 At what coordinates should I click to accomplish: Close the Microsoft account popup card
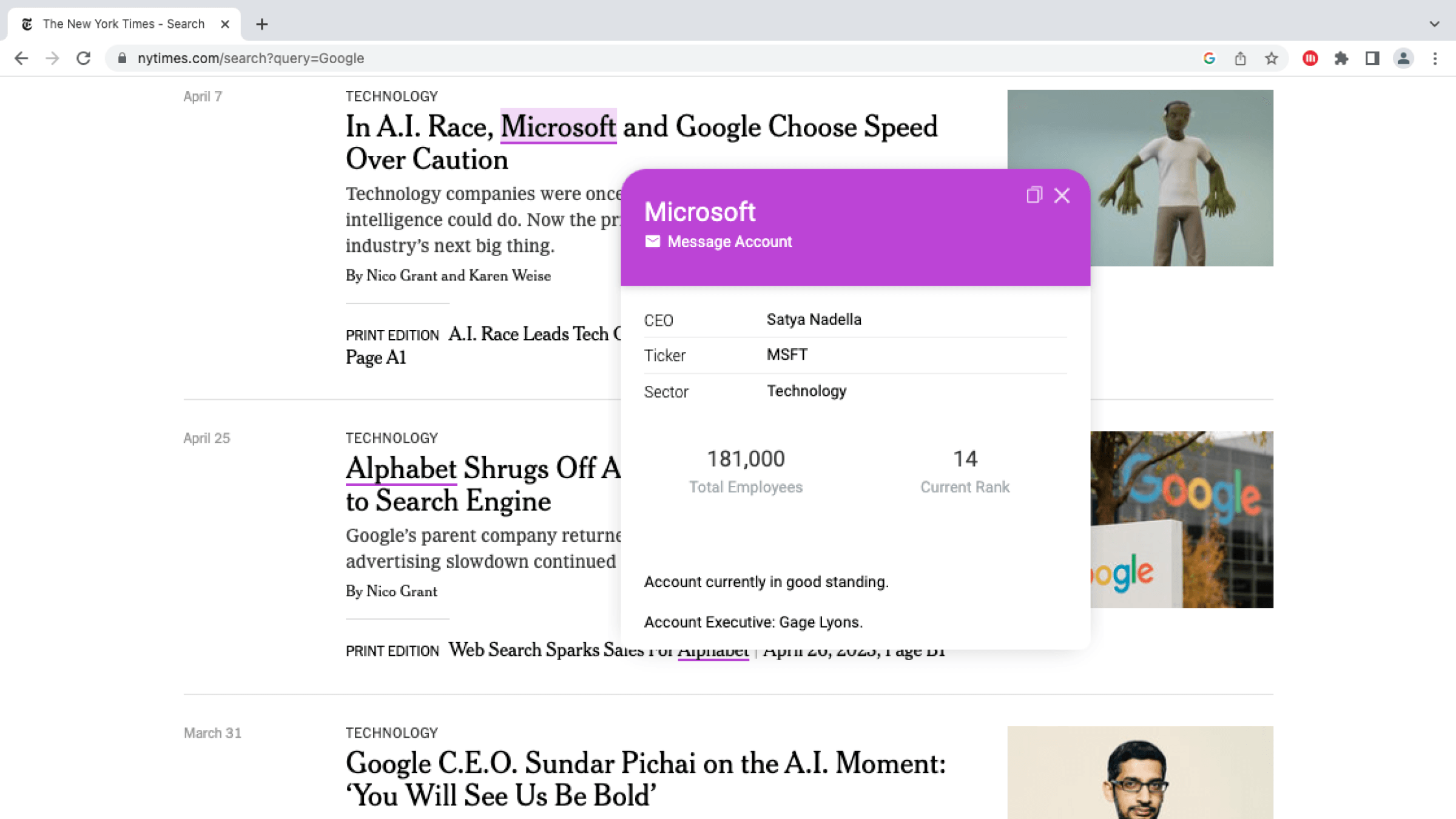1062,195
